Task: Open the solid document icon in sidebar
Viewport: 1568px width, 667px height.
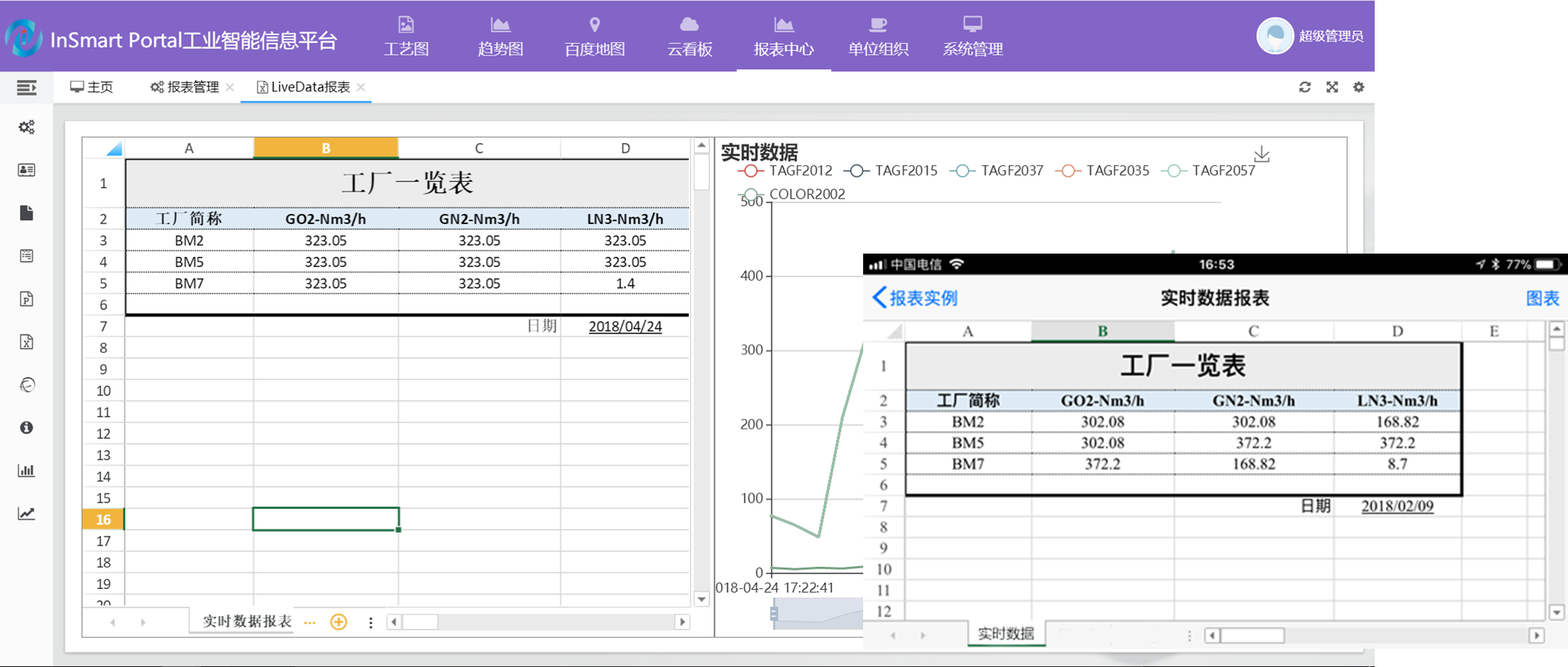Action: click(26, 213)
